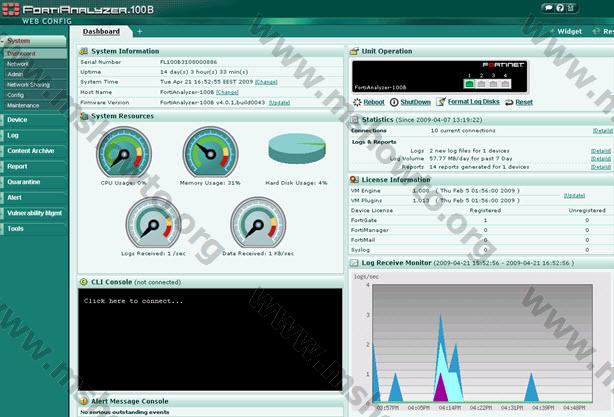The height and width of the screenshot is (417, 614).
Task: Click Change link for System Time
Action: coord(266,82)
